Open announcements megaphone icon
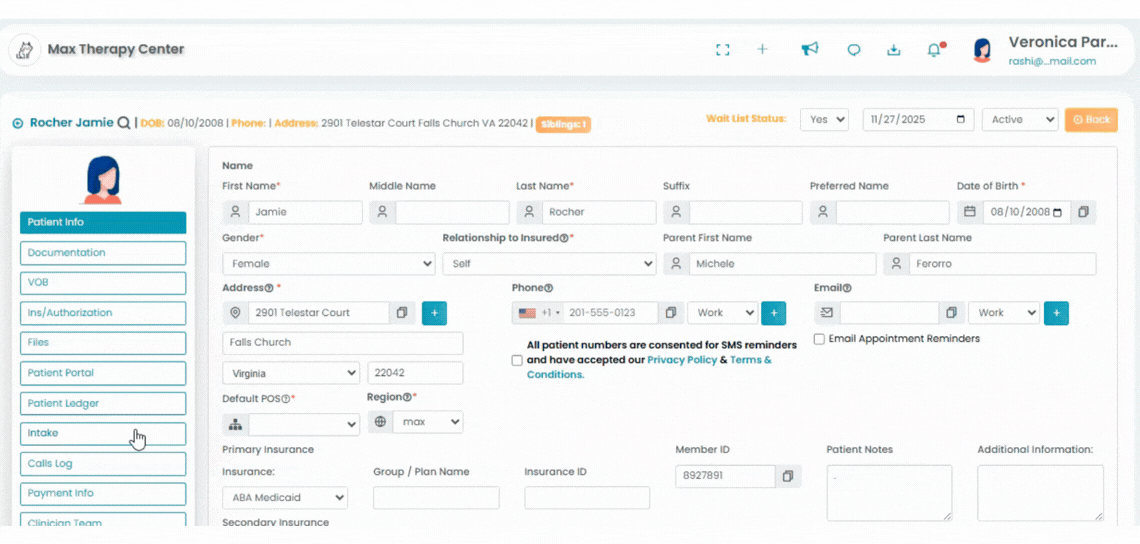The image size is (1140, 544). [x=810, y=49]
